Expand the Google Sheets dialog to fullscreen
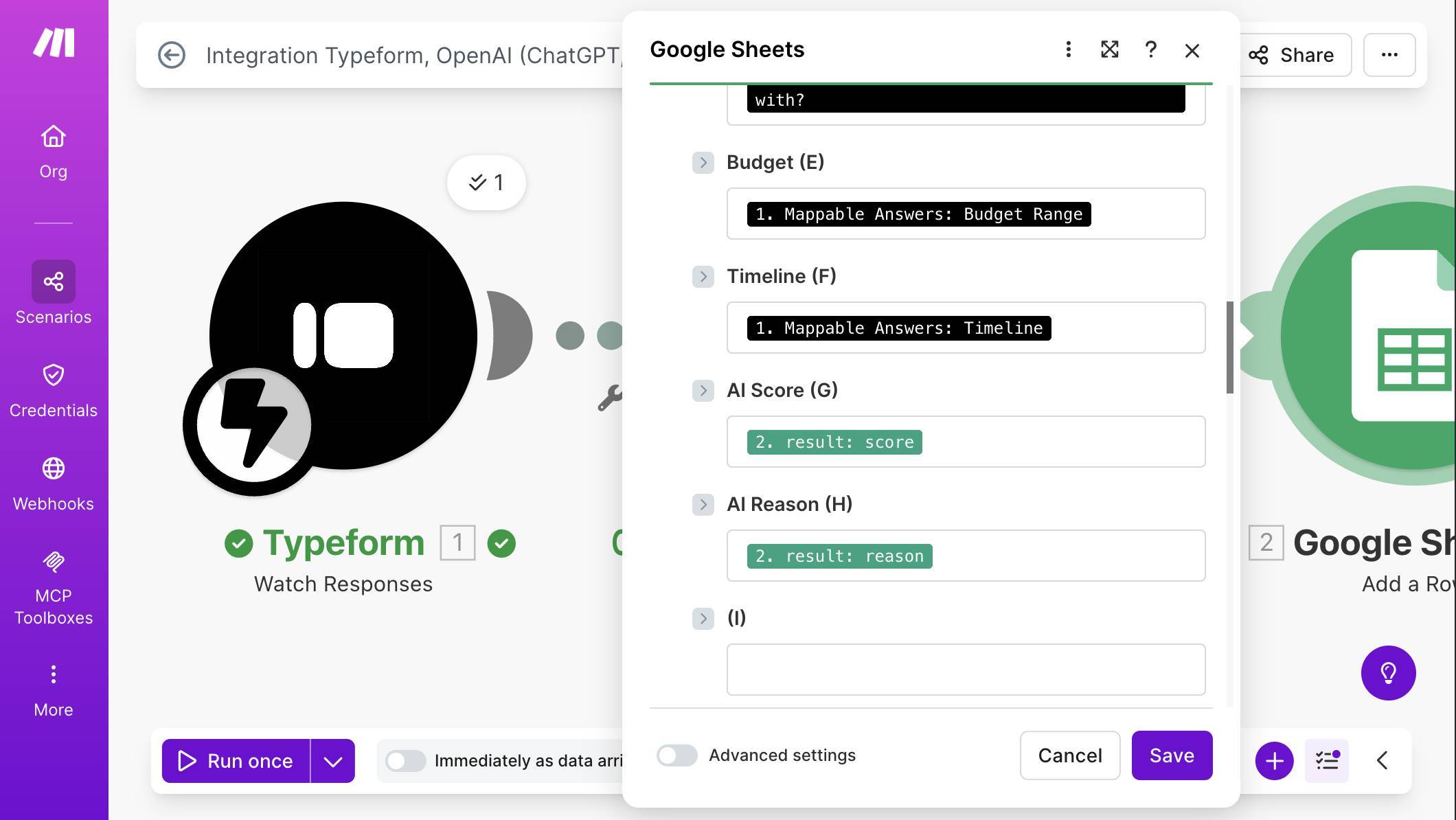The width and height of the screenshot is (1456, 820). [1110, 49]
